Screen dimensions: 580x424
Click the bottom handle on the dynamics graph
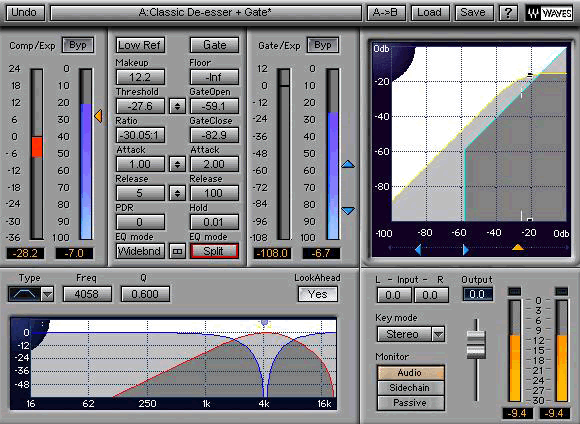(x=530, y=220)
